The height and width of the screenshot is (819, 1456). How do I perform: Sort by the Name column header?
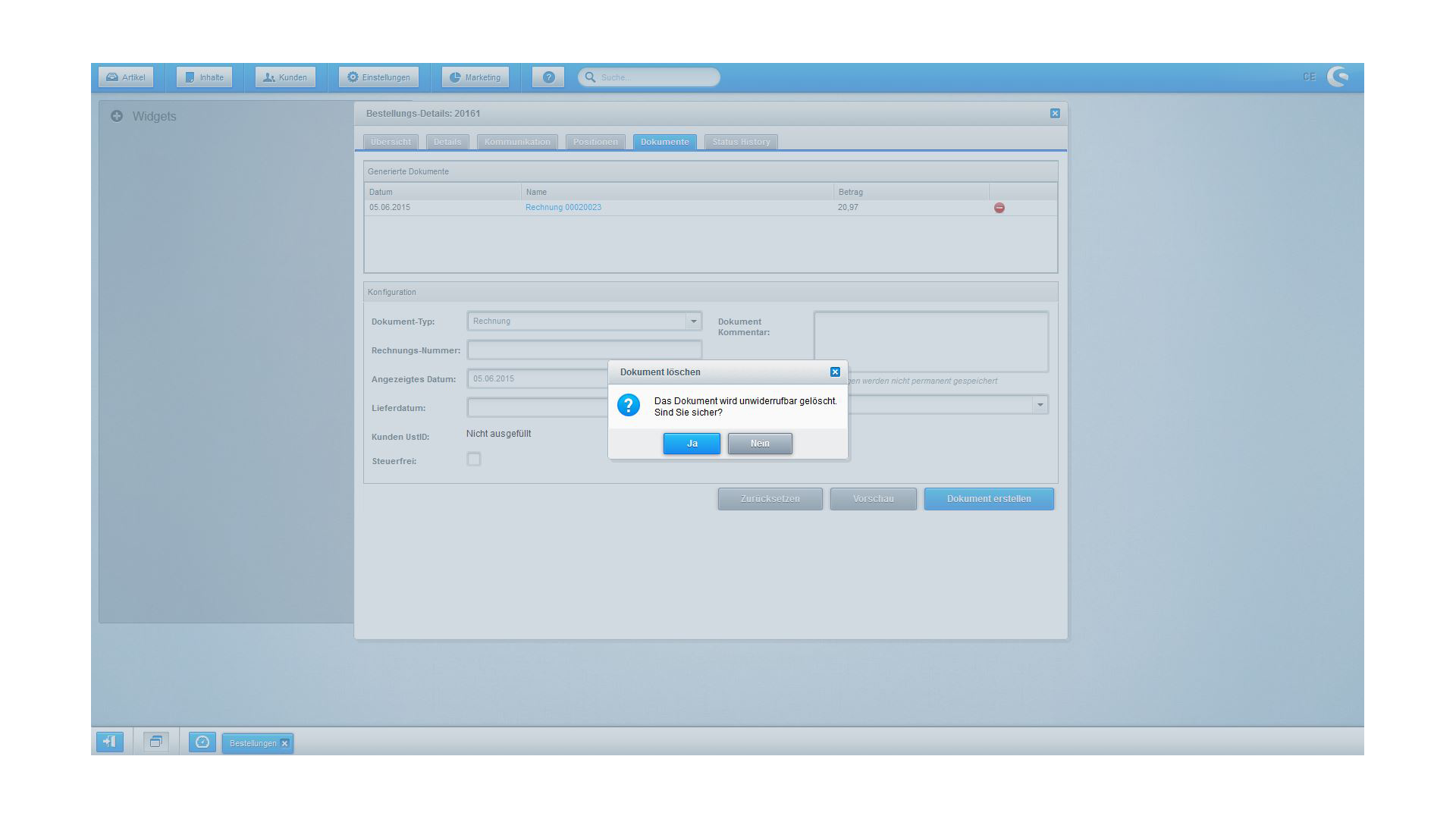coord(677,192)
